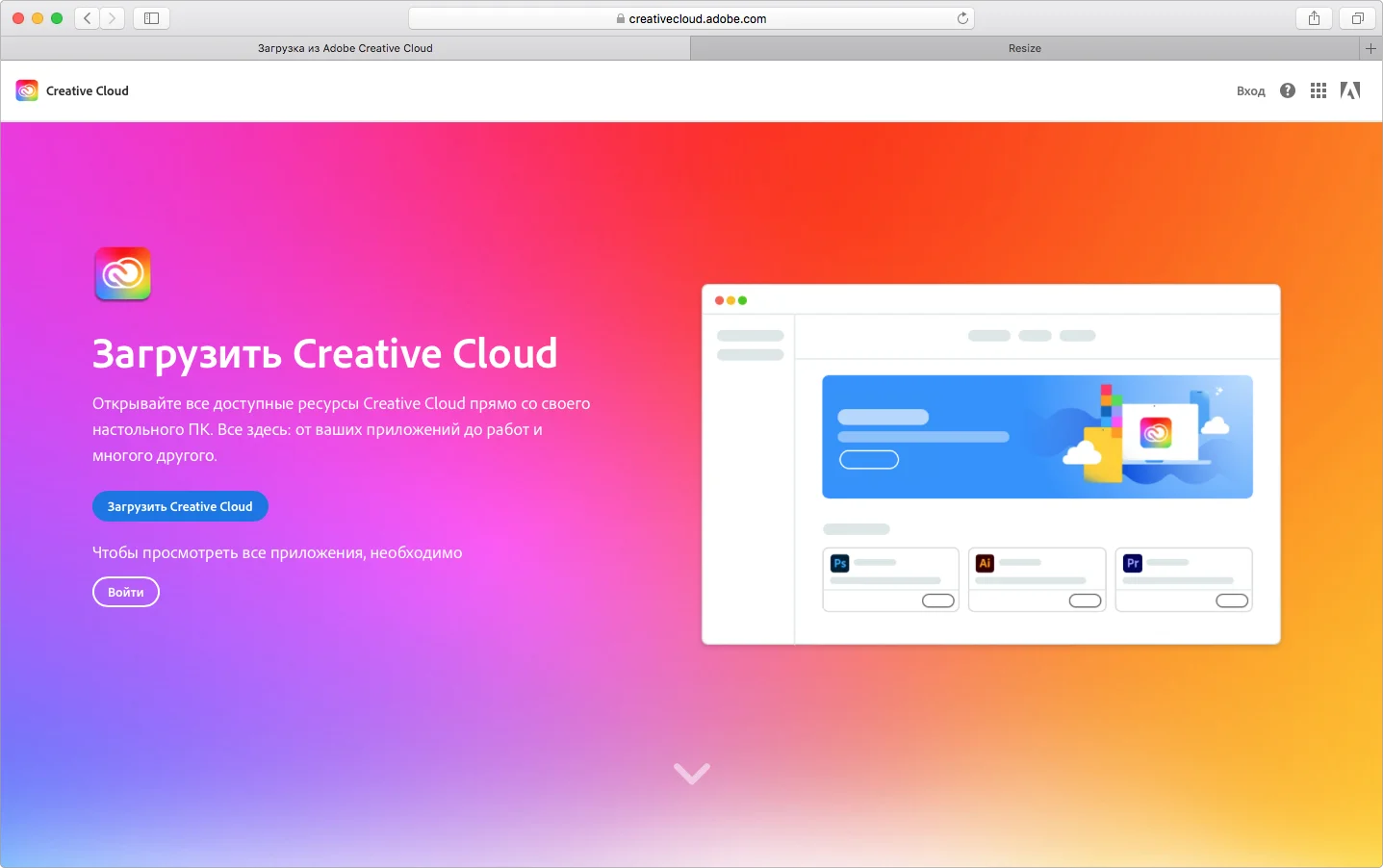Open the Share icon in Safari toolbar
The width and height of the screenshot is (1383, 868).
1314,18
